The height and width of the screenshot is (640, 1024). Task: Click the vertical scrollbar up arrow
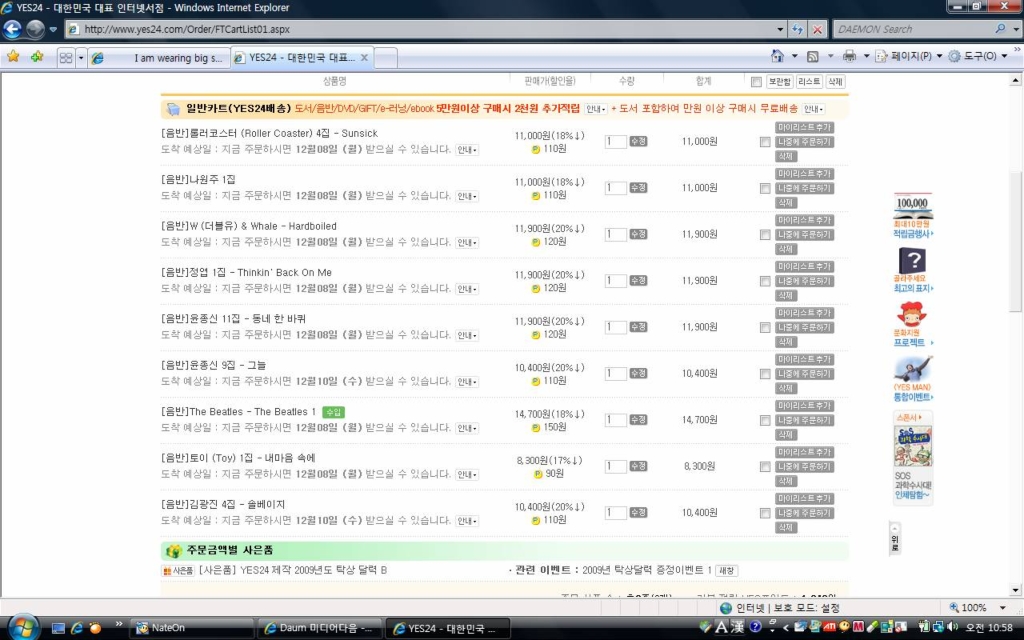tap(1015, 80)
